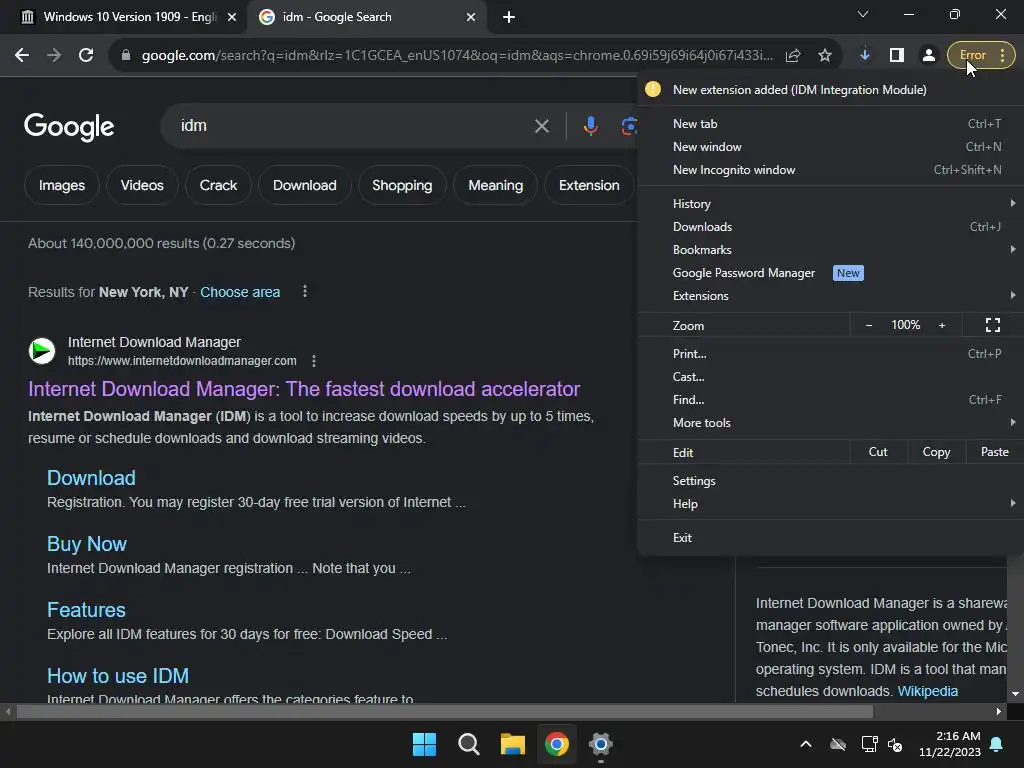The width and height of the screenshot is (1024, 768).
Task: Click the Choose area link
Action: [240, 292]
